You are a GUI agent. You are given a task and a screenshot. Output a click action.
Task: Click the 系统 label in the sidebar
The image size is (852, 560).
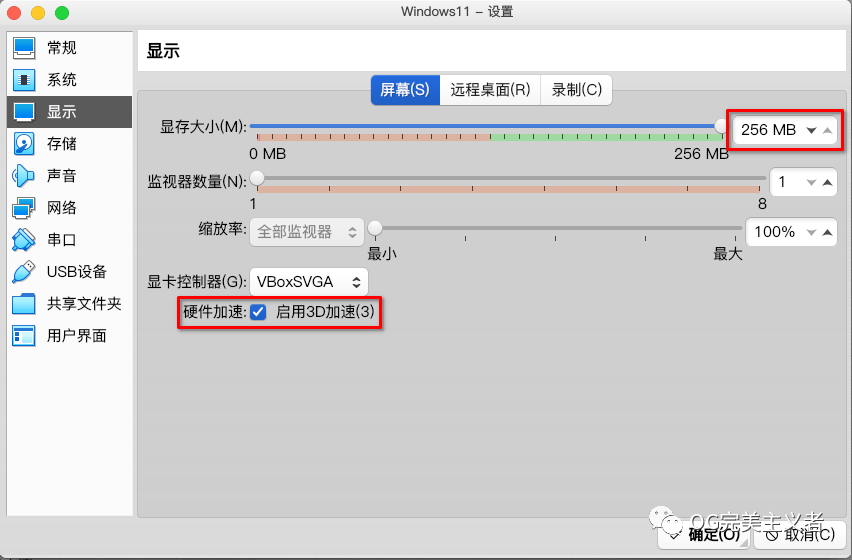(61, 80)
